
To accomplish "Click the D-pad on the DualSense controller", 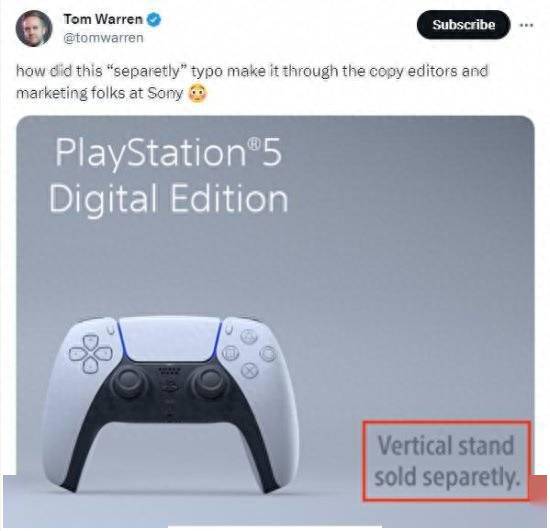I will 90,353.
